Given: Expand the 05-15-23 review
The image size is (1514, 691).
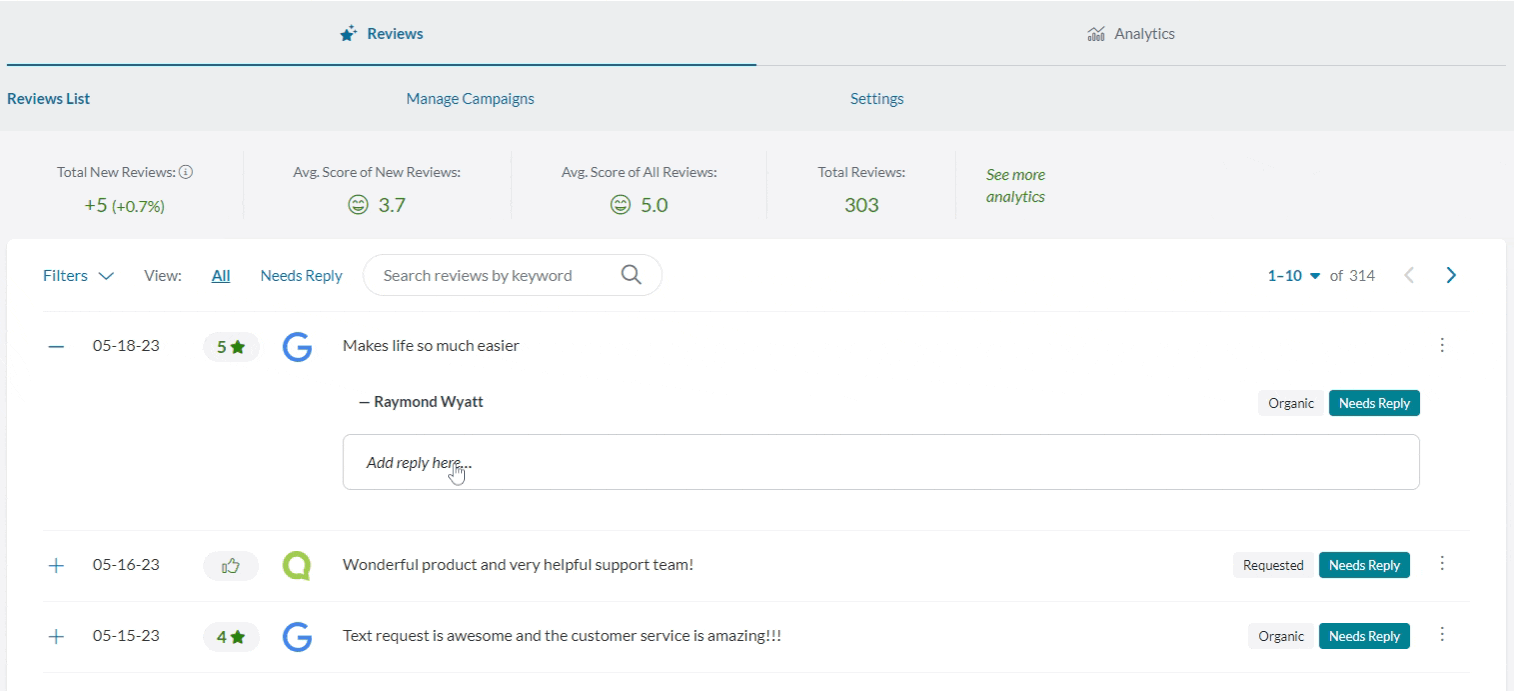Looking at the screenshot, I should pos(56,636).
